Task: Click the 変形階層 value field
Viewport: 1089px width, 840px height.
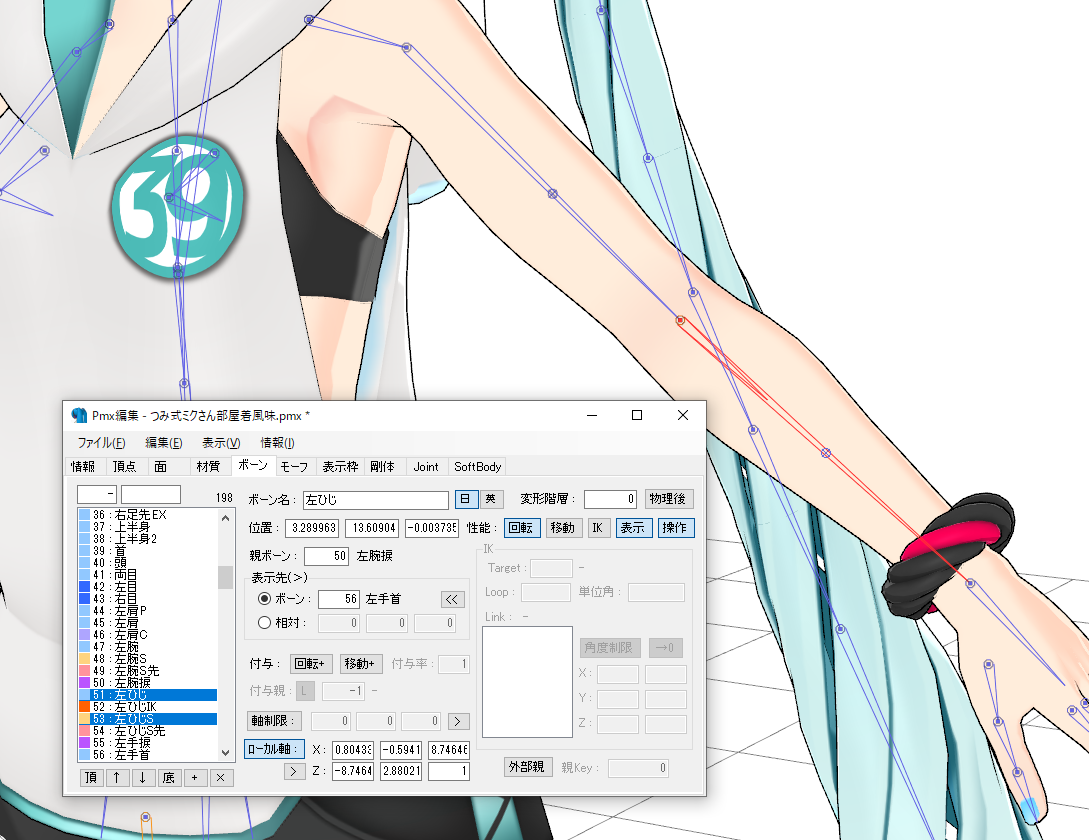Action: pos(610,499)
